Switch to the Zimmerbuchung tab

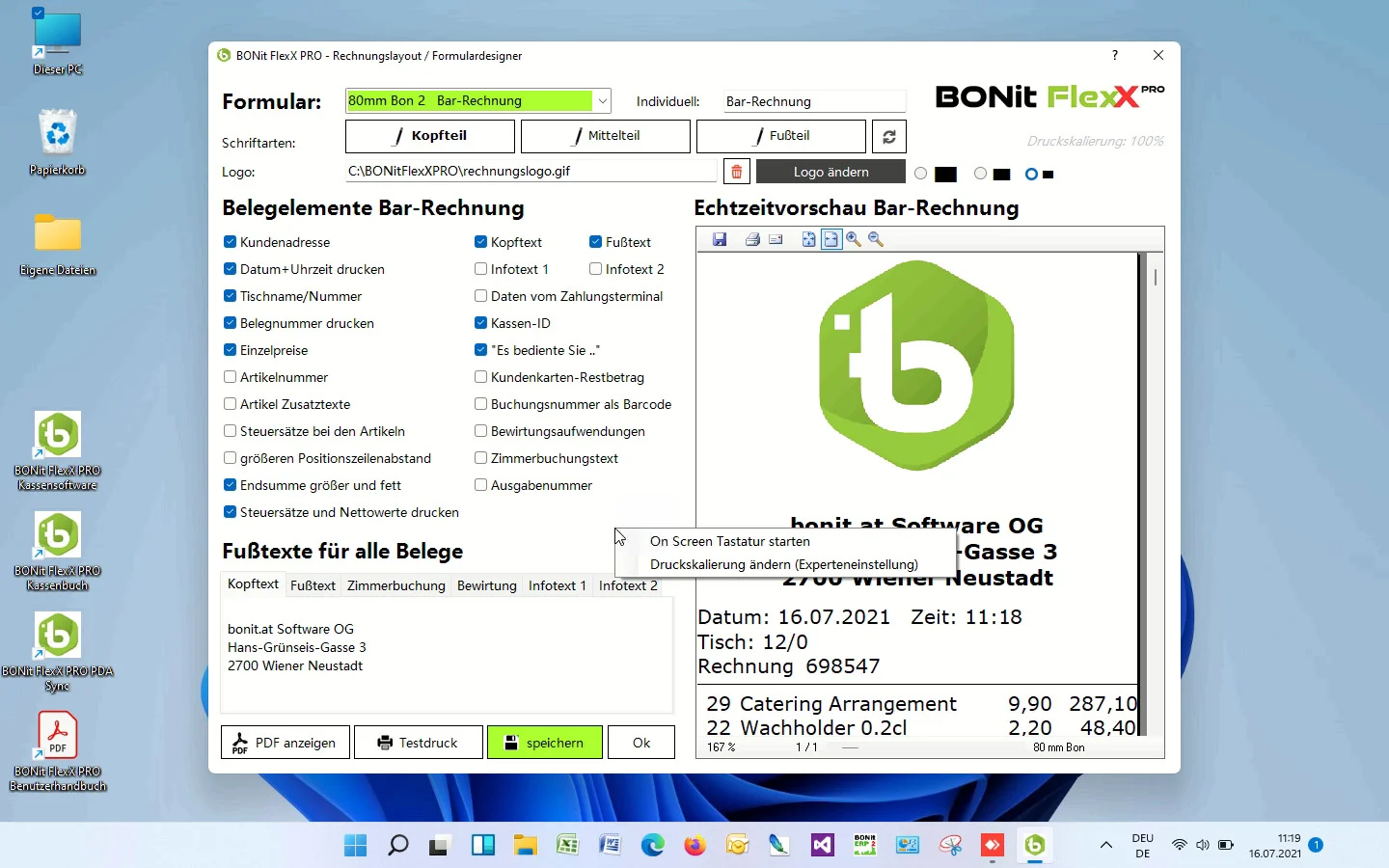pos(395,585)
